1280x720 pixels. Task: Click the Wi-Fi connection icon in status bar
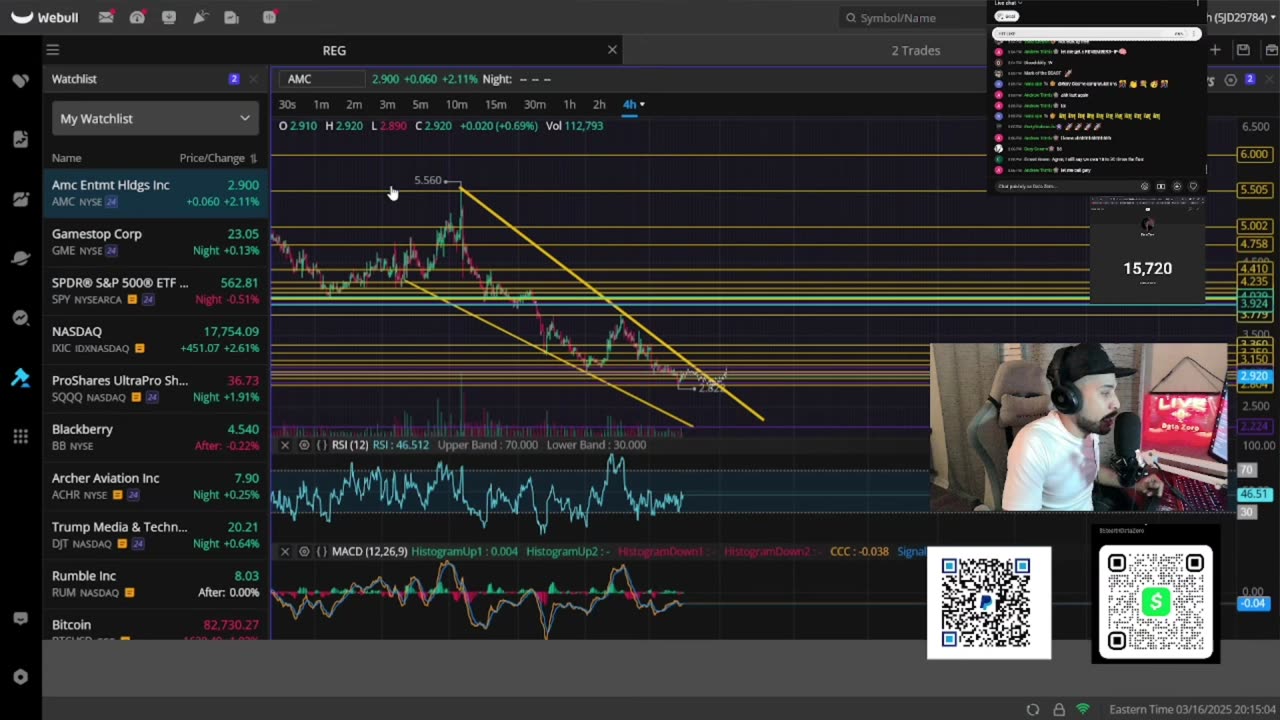coord(1083,709)
